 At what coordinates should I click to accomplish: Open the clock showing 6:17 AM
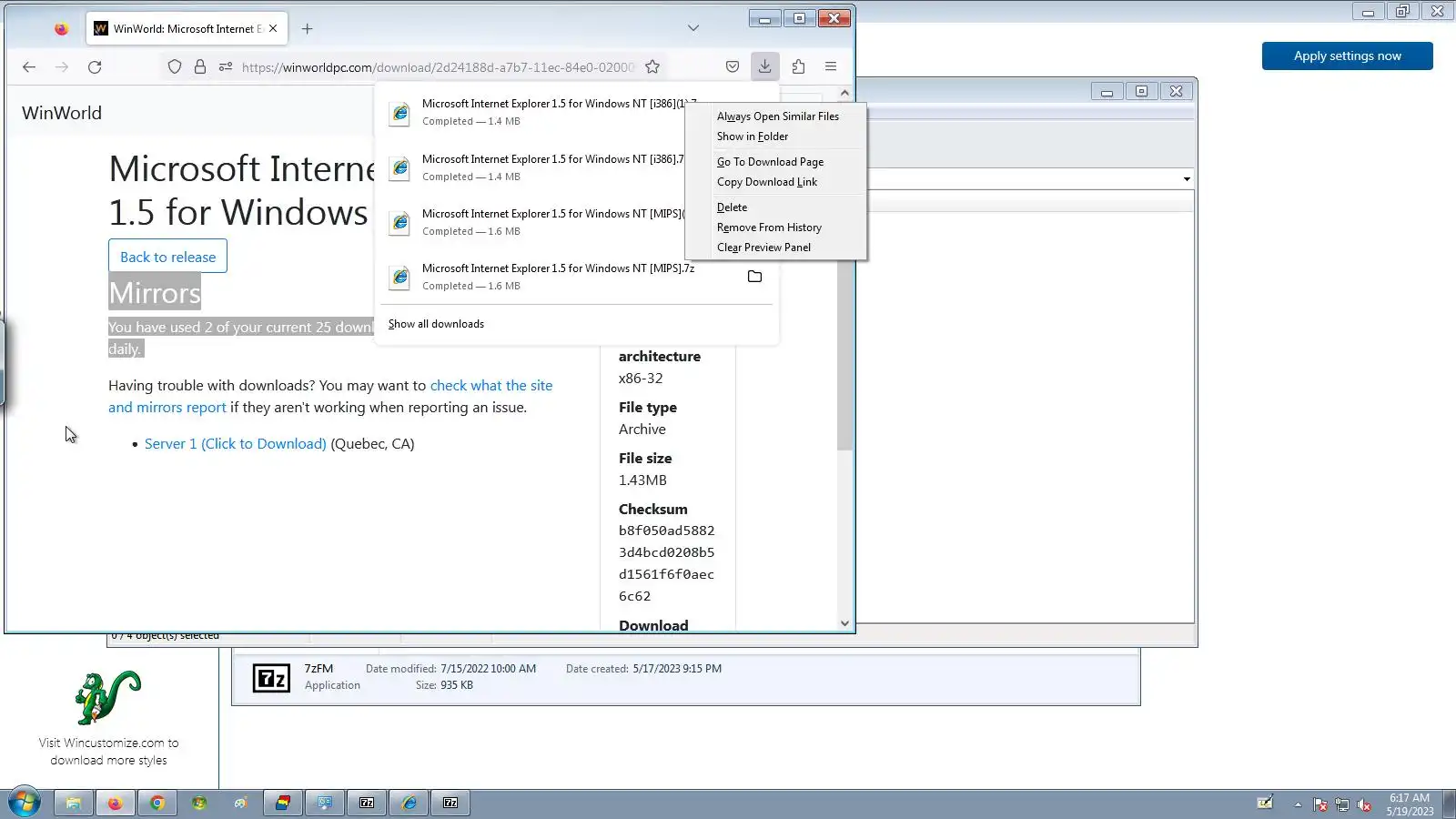[1410, 804]
